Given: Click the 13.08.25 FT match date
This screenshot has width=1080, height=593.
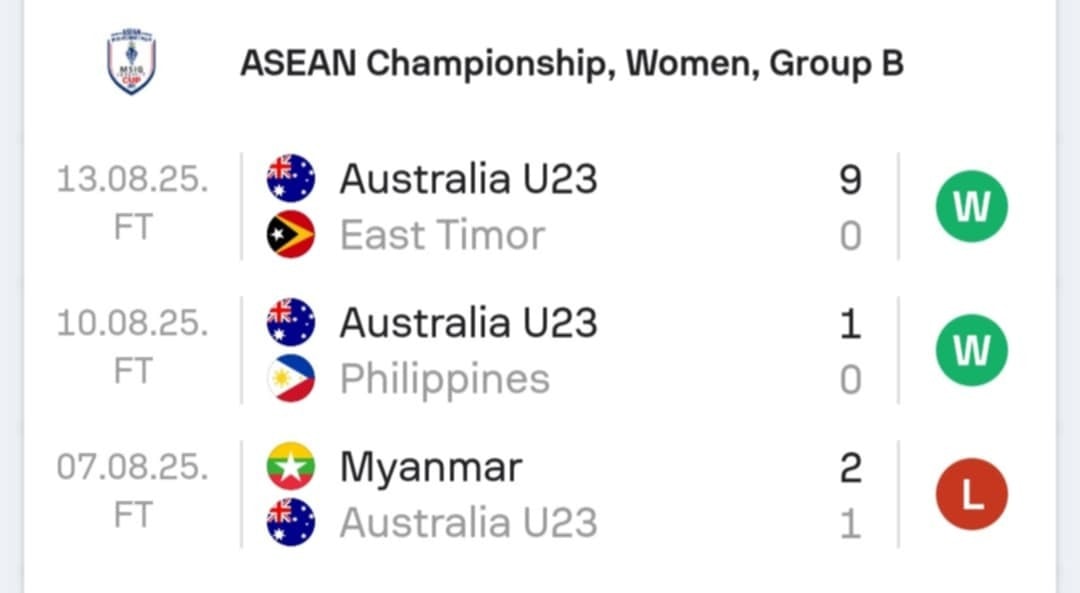Looking at the screenshot, I should pyautogui.click(x=132, y=203).
